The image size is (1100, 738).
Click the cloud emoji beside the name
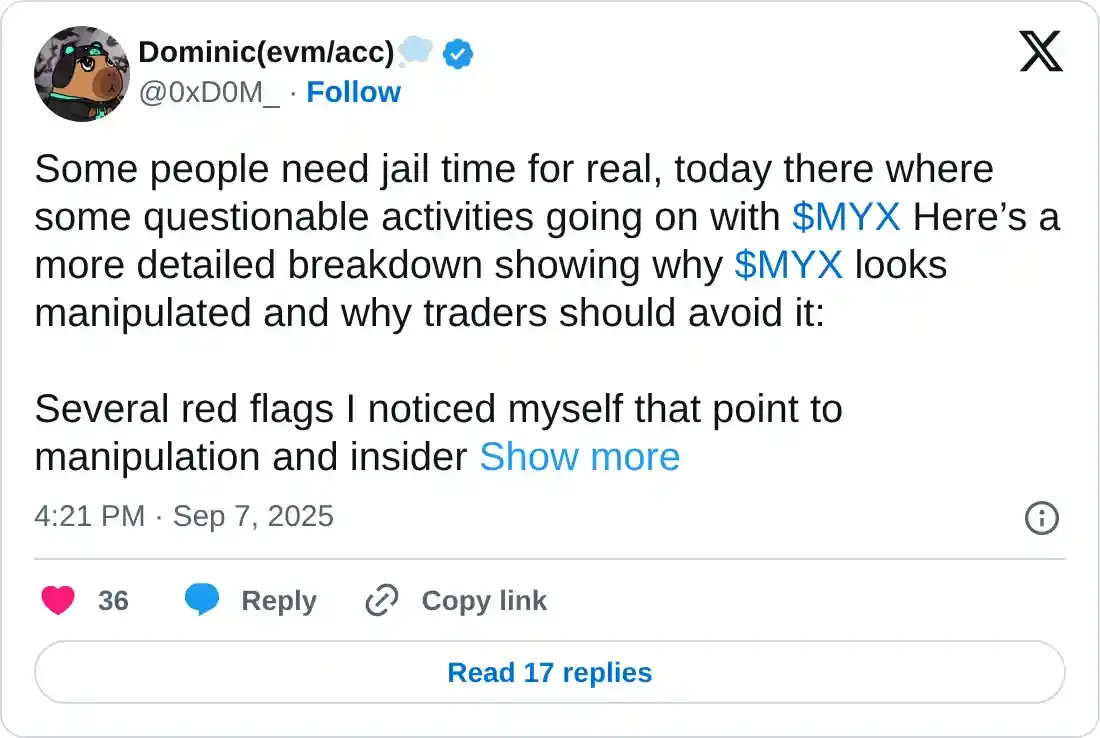415,51
